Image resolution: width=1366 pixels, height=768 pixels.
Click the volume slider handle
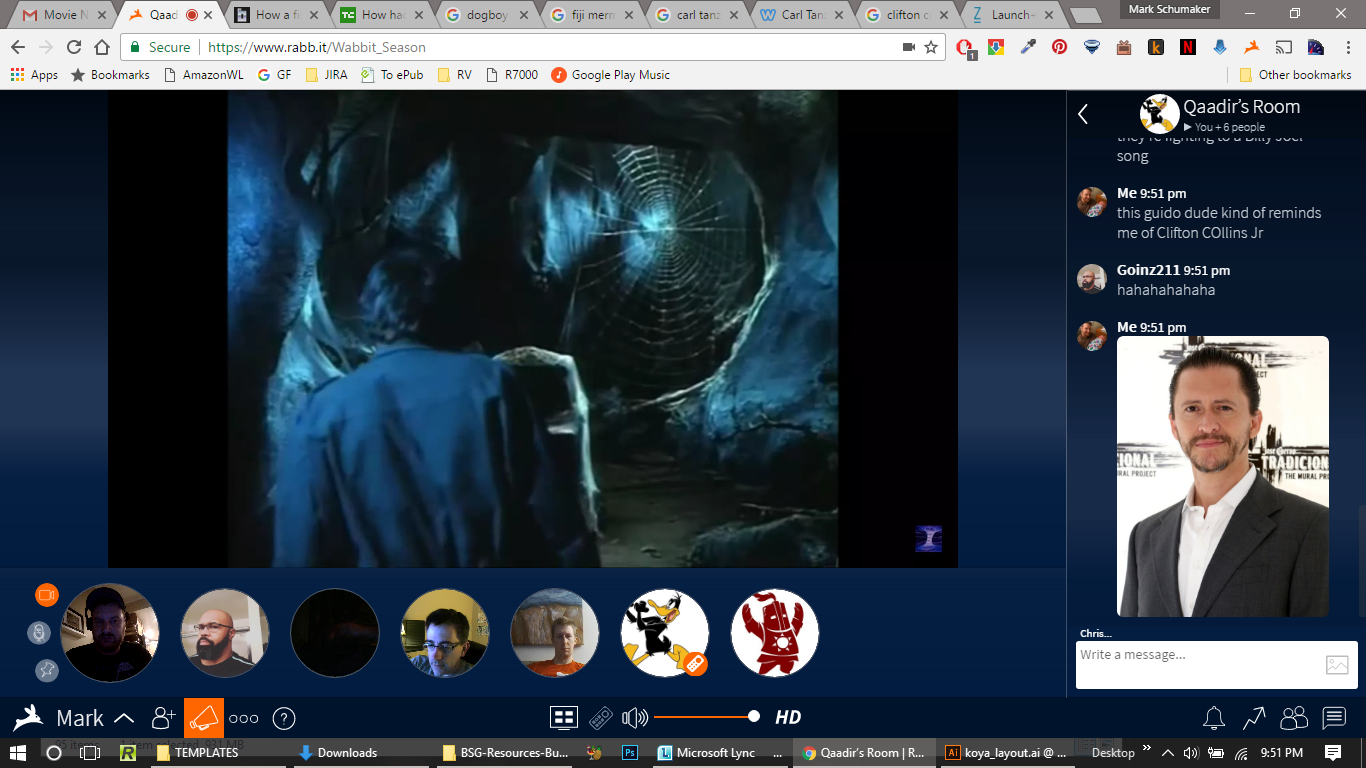click(x=754, y=717)
